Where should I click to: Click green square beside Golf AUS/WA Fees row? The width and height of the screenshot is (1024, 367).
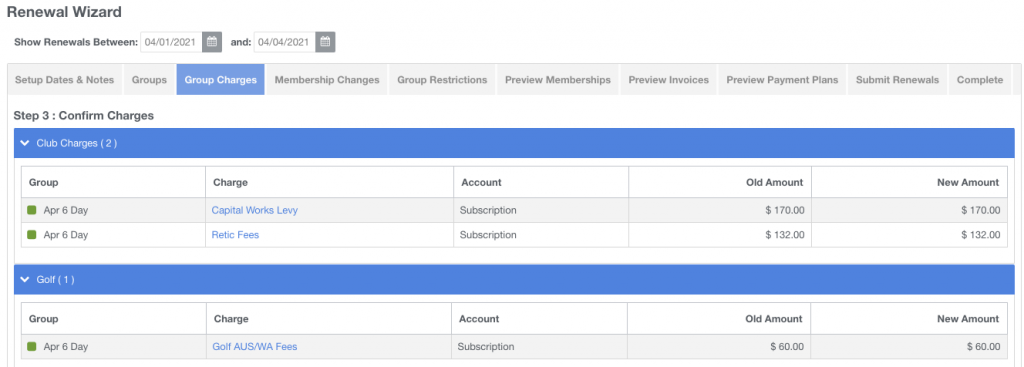click(31, 347)
